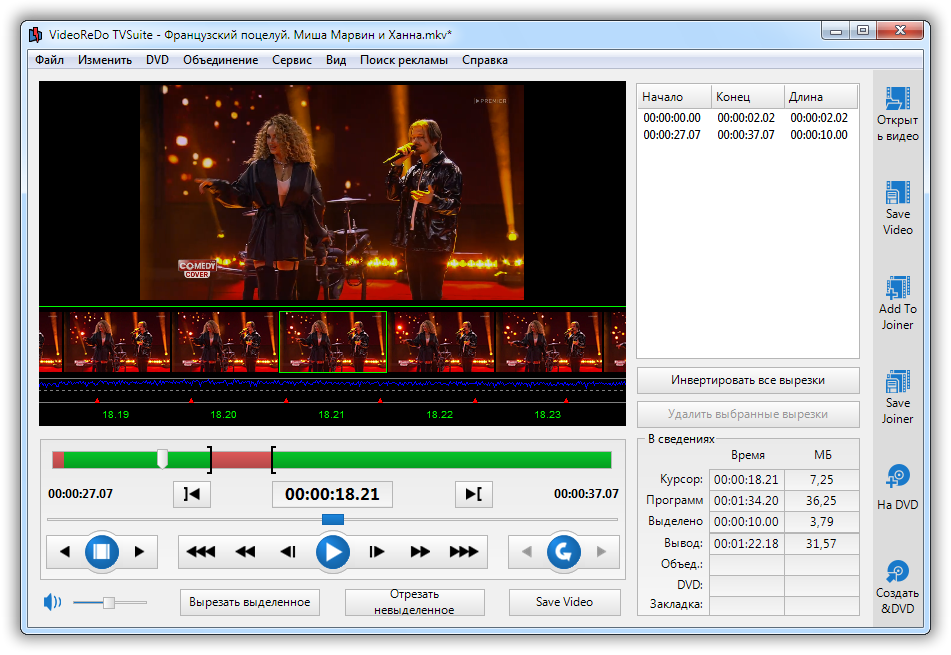
Task: Jump to selection end marker button
Action: tap(473, 494)
